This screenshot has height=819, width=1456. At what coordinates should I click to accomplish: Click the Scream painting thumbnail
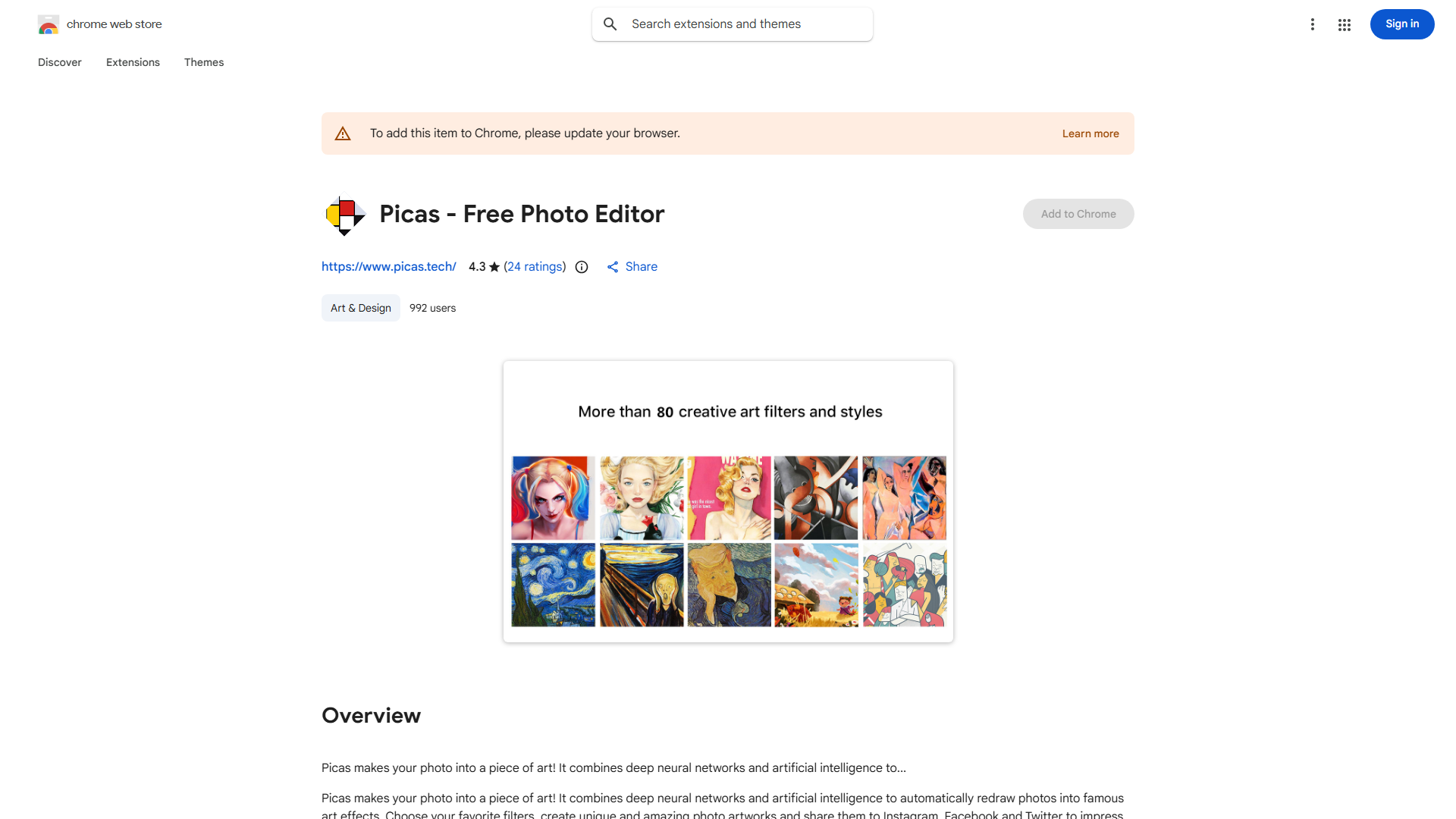click(x=642, y=585)
